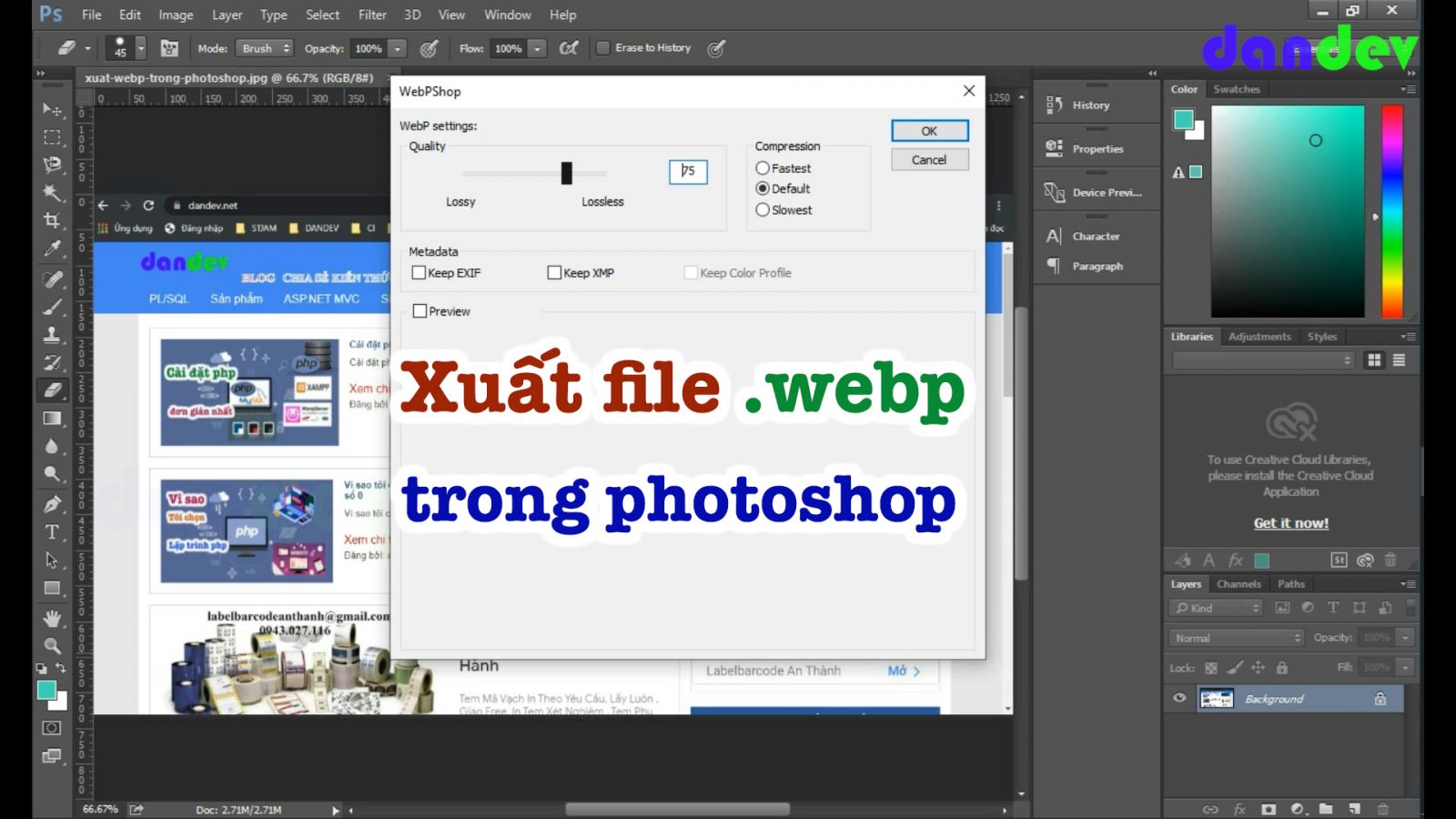Enable Keep EXIF checkbox
Screen dimensions: 1456x819
click(419, 272)
